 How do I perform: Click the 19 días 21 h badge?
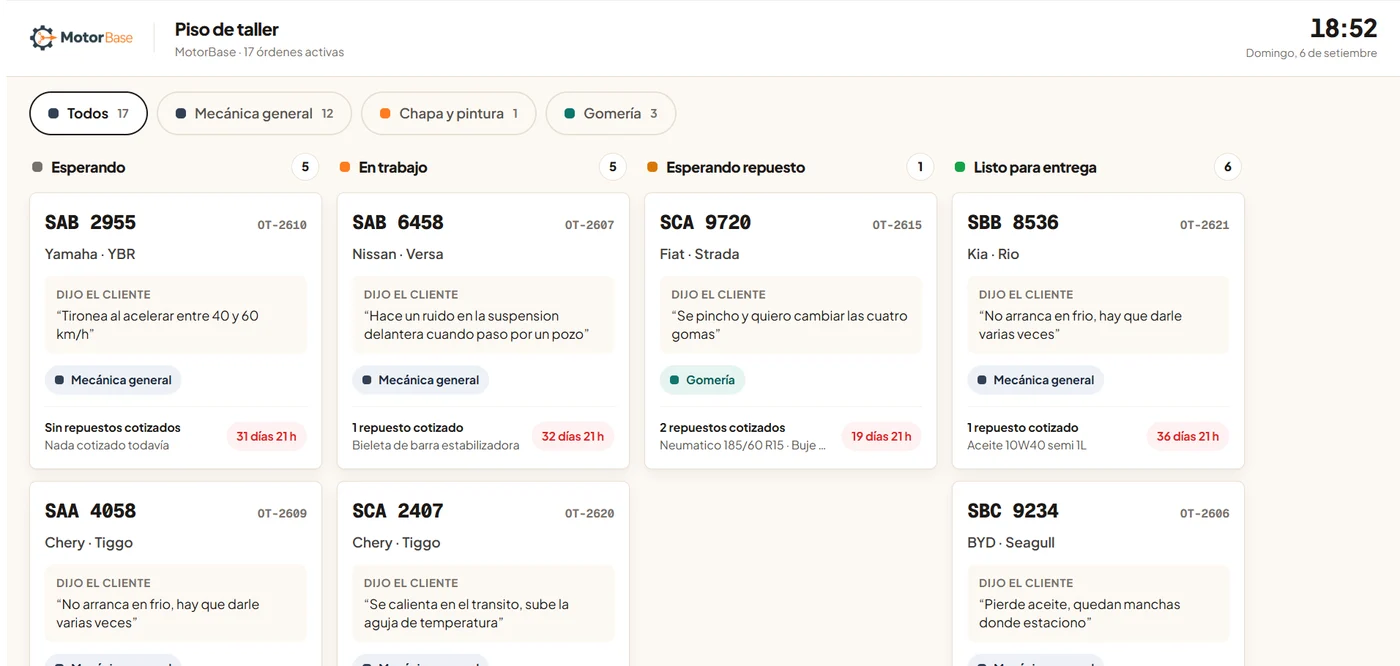tap(881, 436)
